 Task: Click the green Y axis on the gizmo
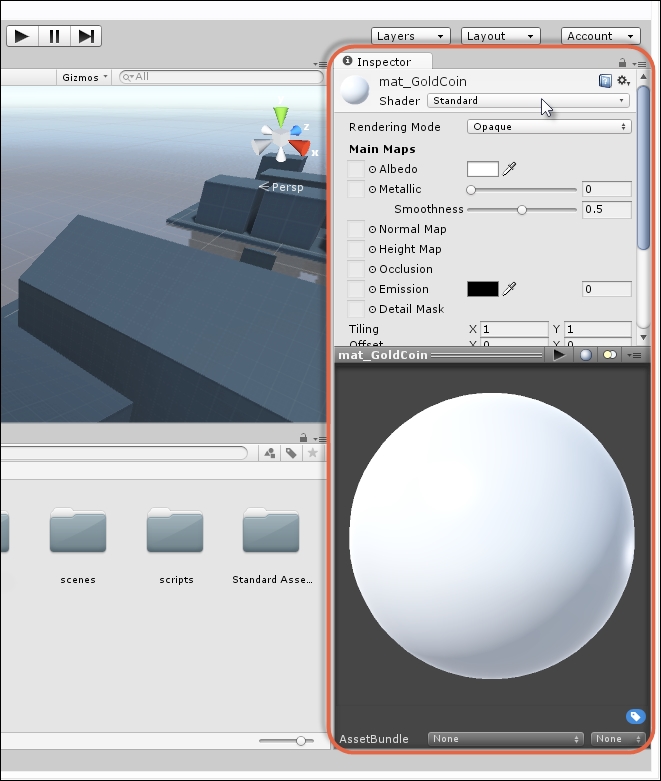[x=281, y=117]
